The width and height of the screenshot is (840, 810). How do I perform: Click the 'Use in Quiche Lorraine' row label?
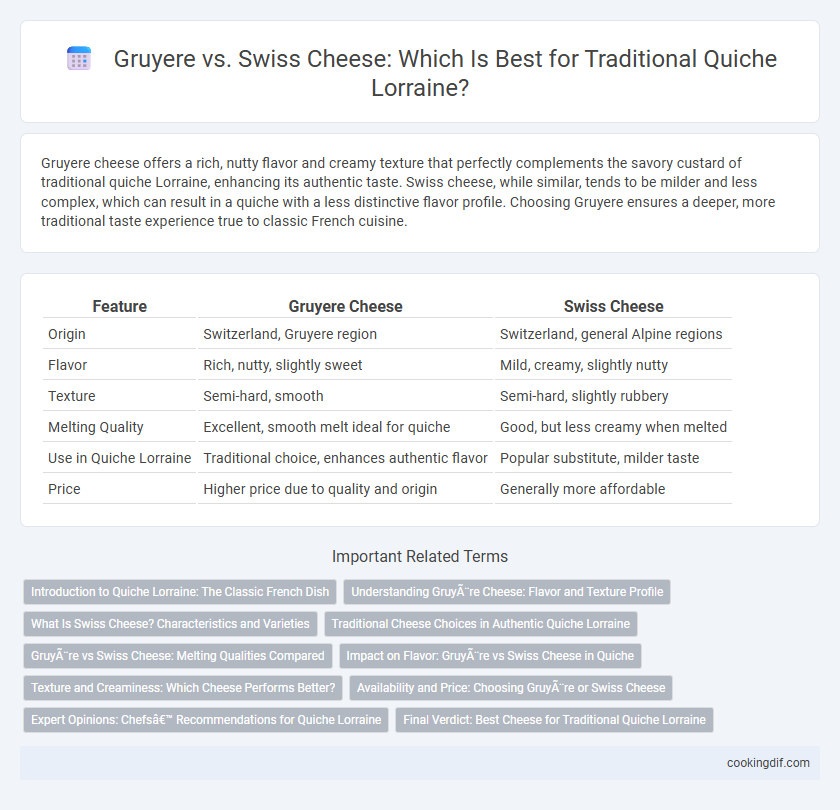(119, 458)
